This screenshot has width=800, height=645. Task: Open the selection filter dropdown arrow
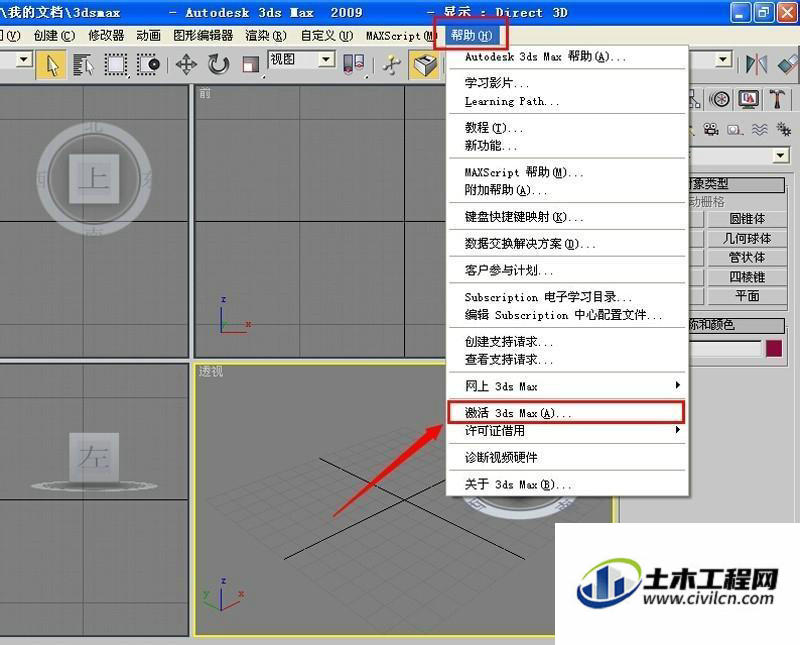click(23, 60)
